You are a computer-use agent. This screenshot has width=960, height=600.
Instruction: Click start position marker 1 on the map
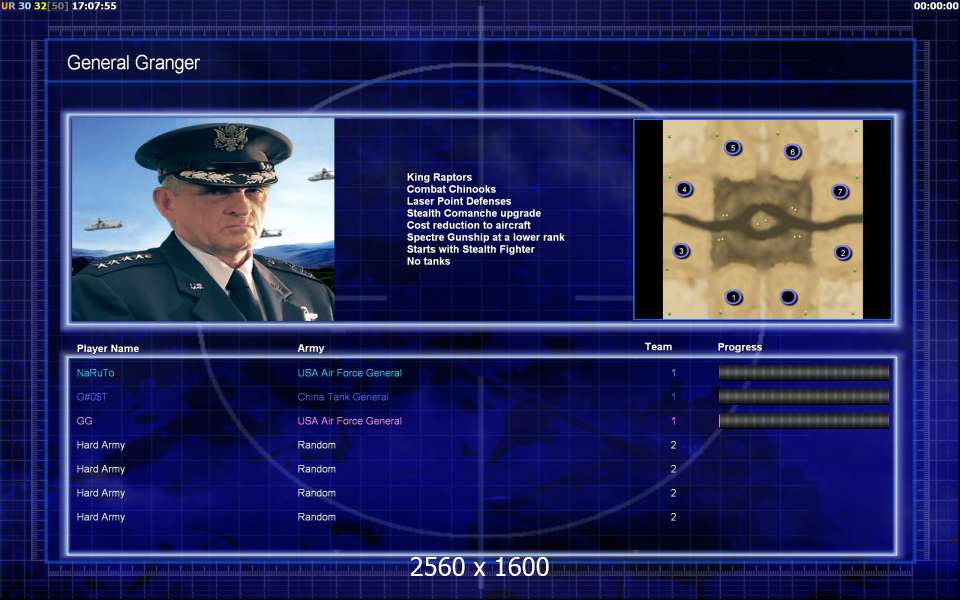[x=733, y=298]
